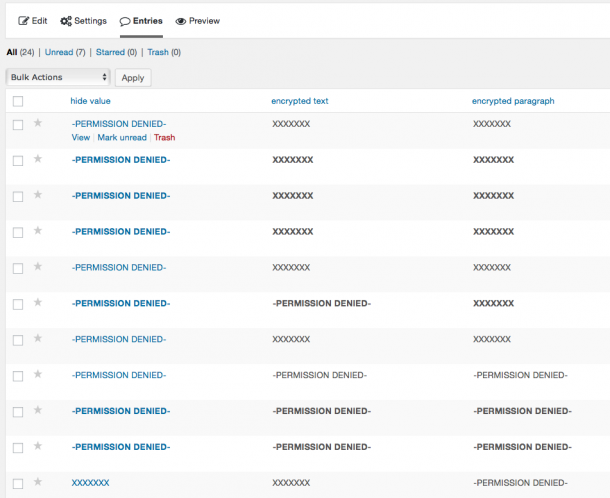Check the first entry row checkbox

[x=18, y=124]
